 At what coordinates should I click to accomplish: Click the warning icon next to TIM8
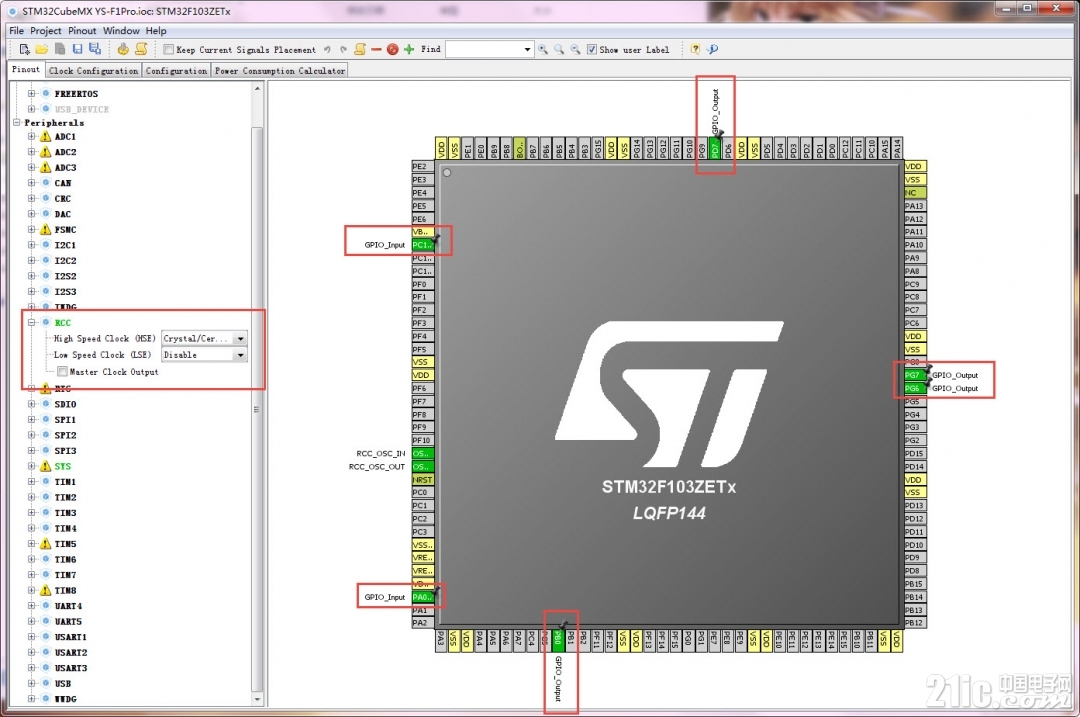(45, 590)
